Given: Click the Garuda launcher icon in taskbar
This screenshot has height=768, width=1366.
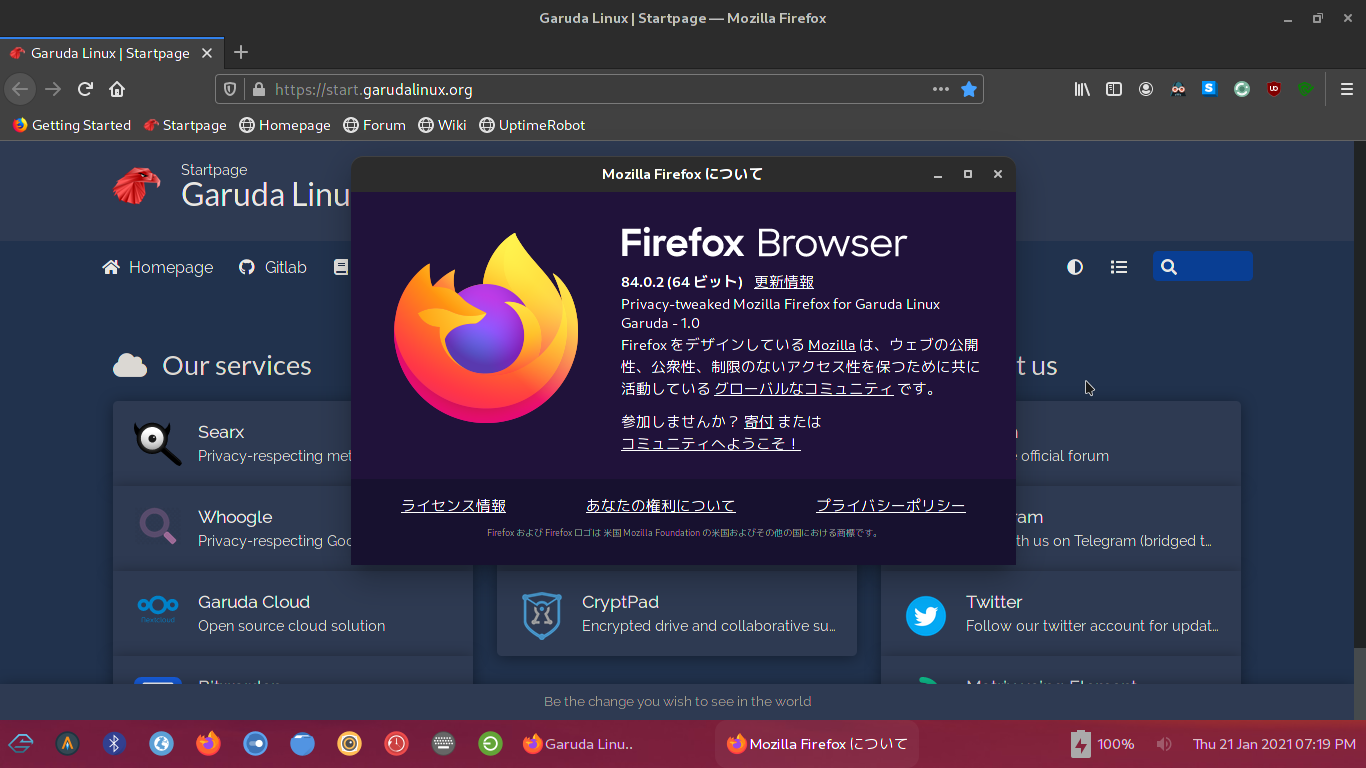Looking at the screenshot, I should tap(21, 743).
